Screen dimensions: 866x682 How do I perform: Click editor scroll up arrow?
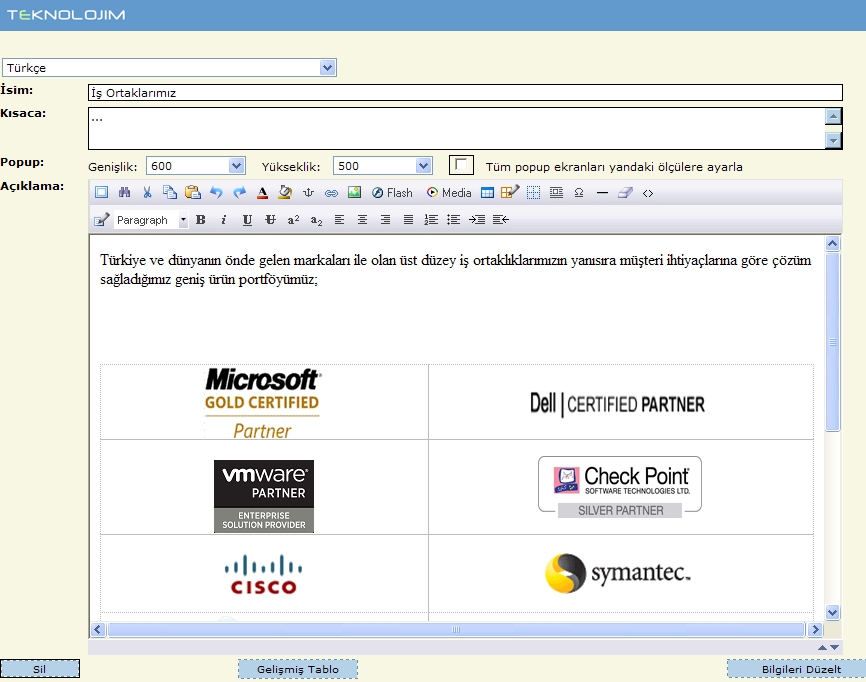pos(832,243)
